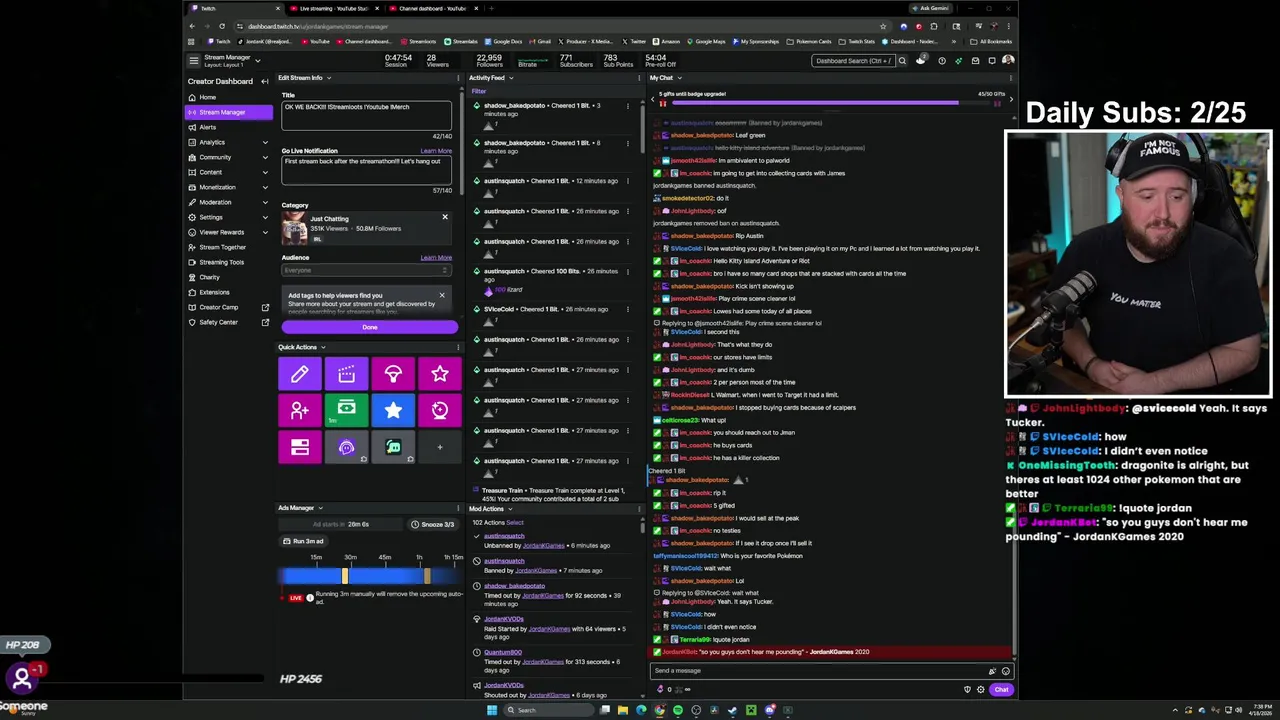Click the clock rewind quick action tile
This screenshot has width=1280, height=720.
[440, 410]
